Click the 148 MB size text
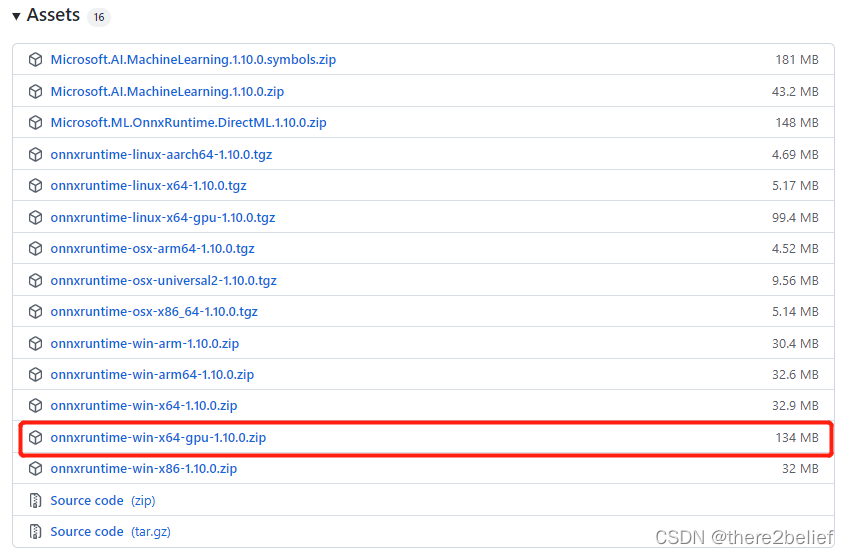The height and width of the screenshot is (554, 849). (796, 123)
